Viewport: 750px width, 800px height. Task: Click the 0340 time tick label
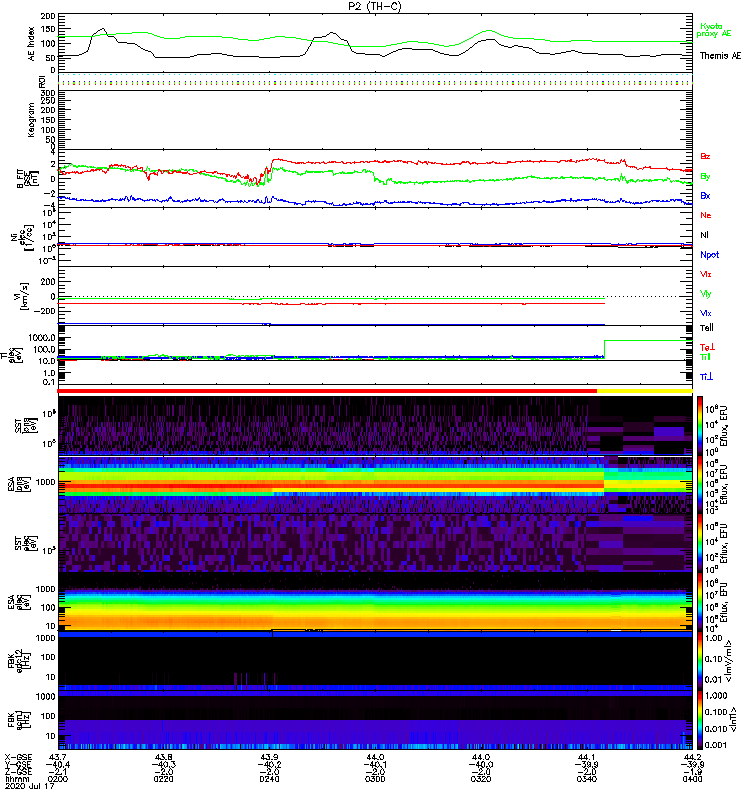pyautogui.click(x=587, y=779)
